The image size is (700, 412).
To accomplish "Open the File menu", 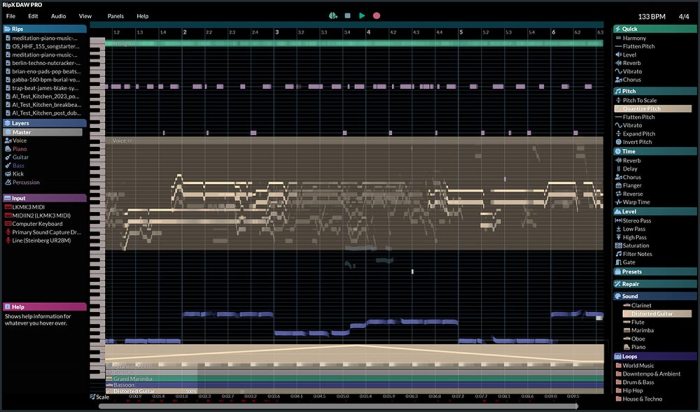I will [x=11, y=16].
